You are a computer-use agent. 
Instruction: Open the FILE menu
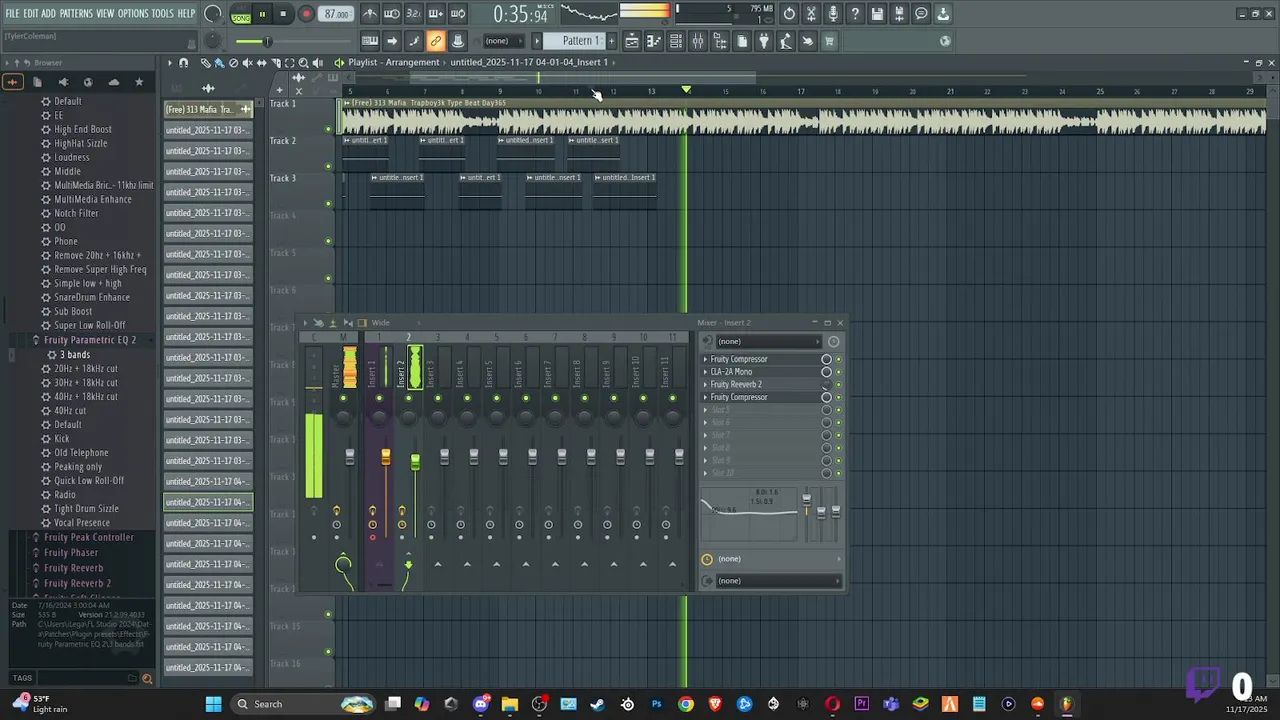pos(12,13)
